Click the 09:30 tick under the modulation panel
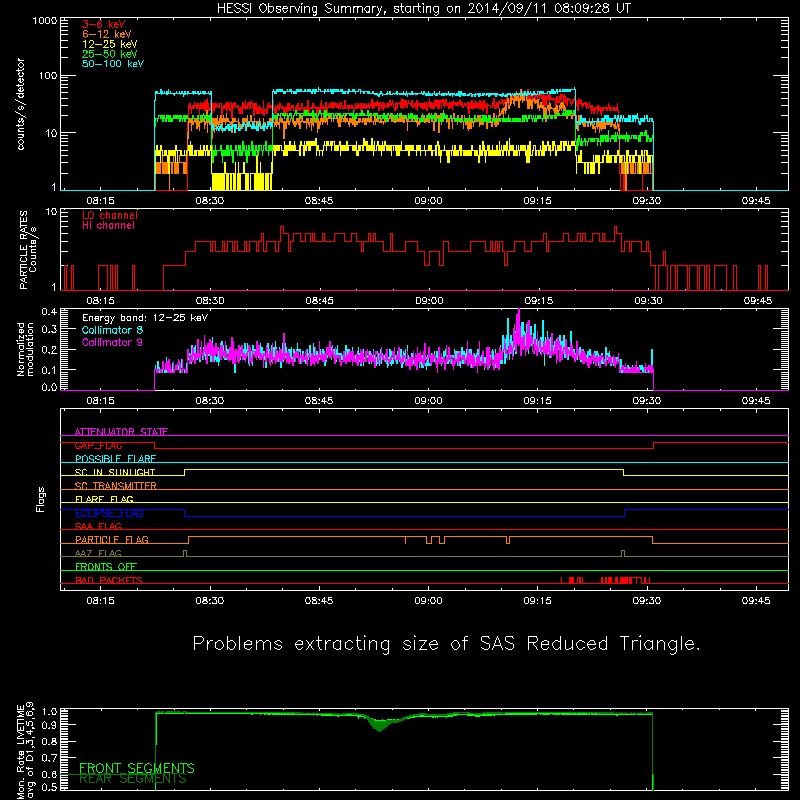Image resolution: width=800 pixels, height=800 pixels. (x=647, y=401)
